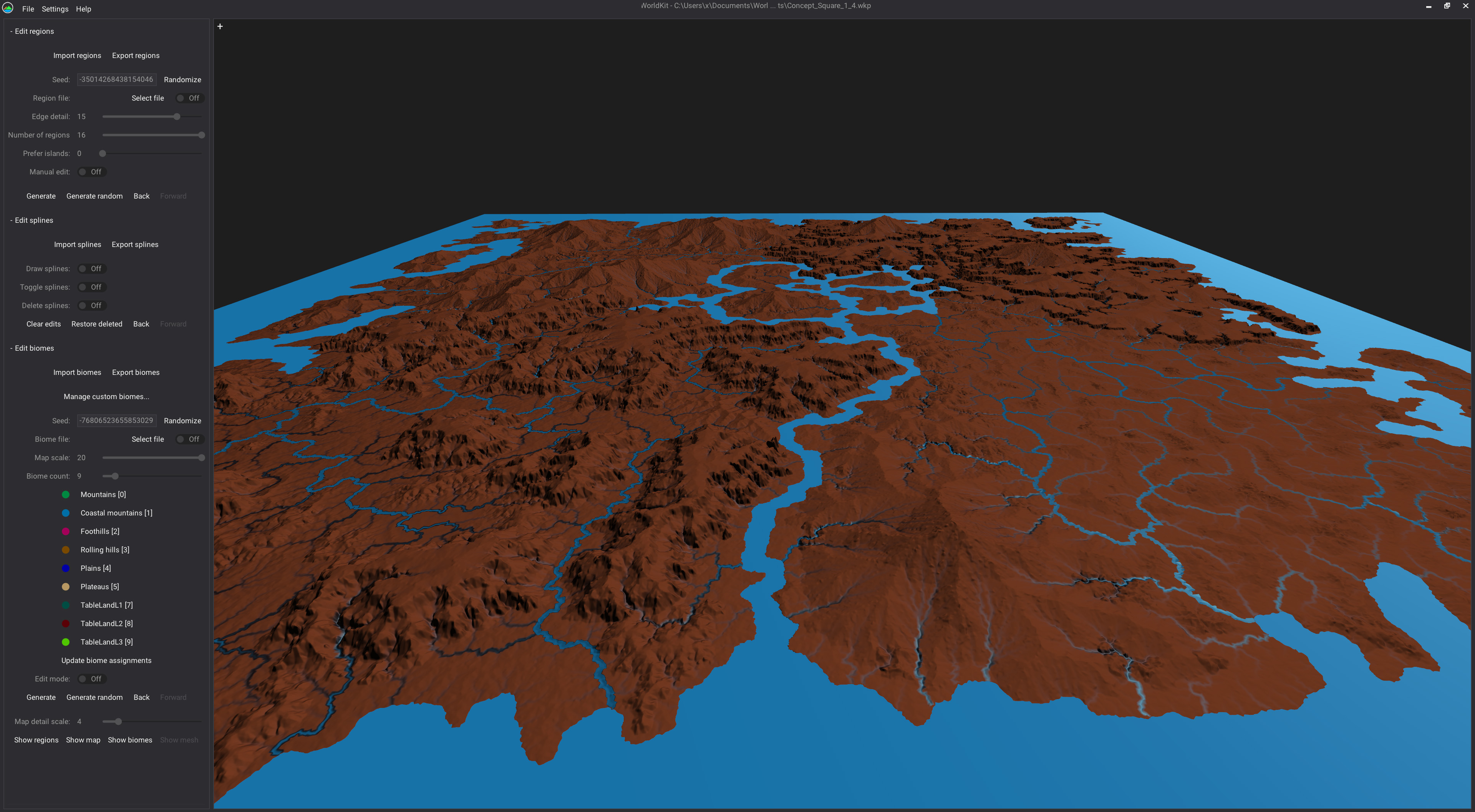Open the Settings menu
1475x812 pixels.
tap(55, 8)
